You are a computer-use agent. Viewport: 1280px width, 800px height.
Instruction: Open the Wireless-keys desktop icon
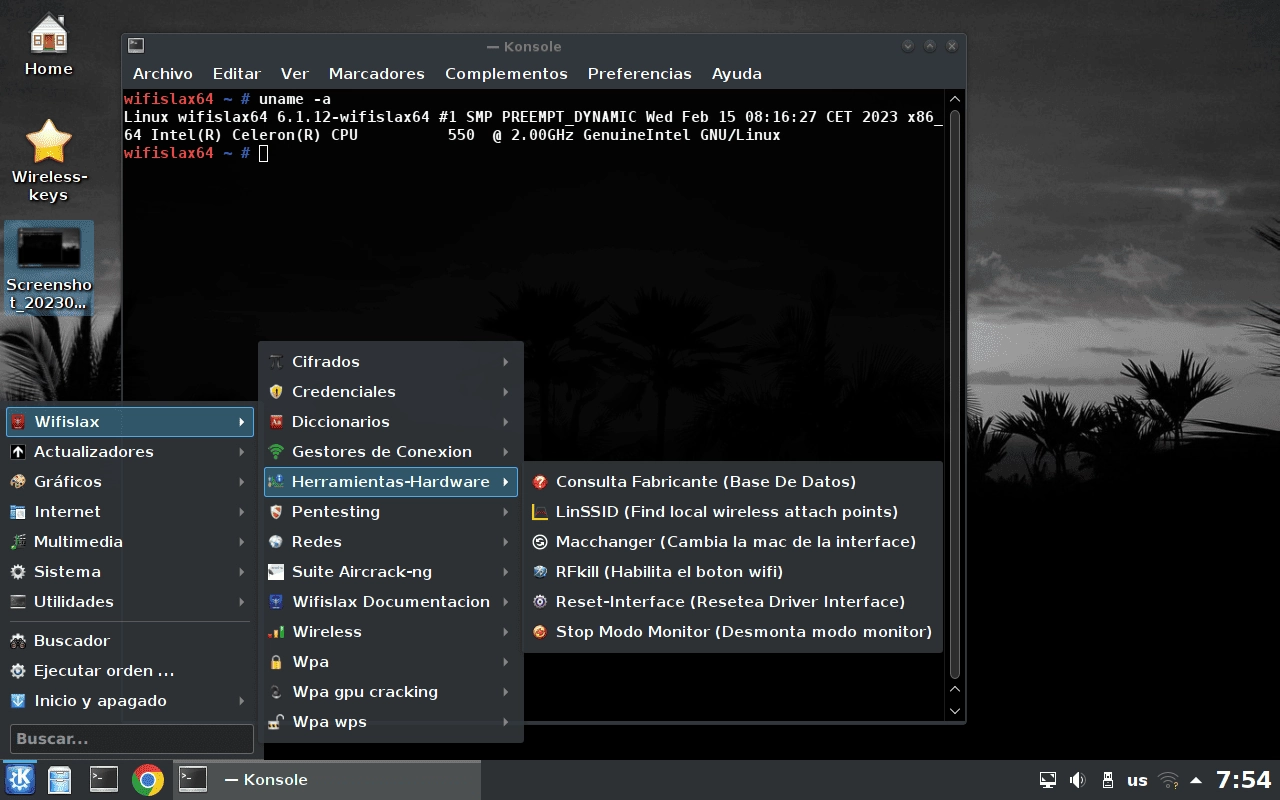pos(49,160)
